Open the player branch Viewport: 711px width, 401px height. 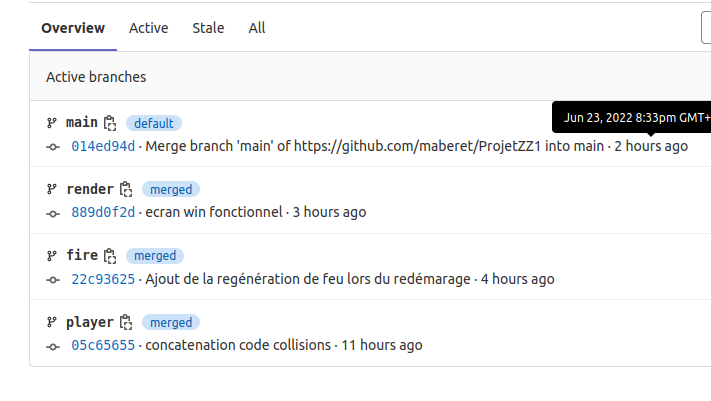pos(90,322)
